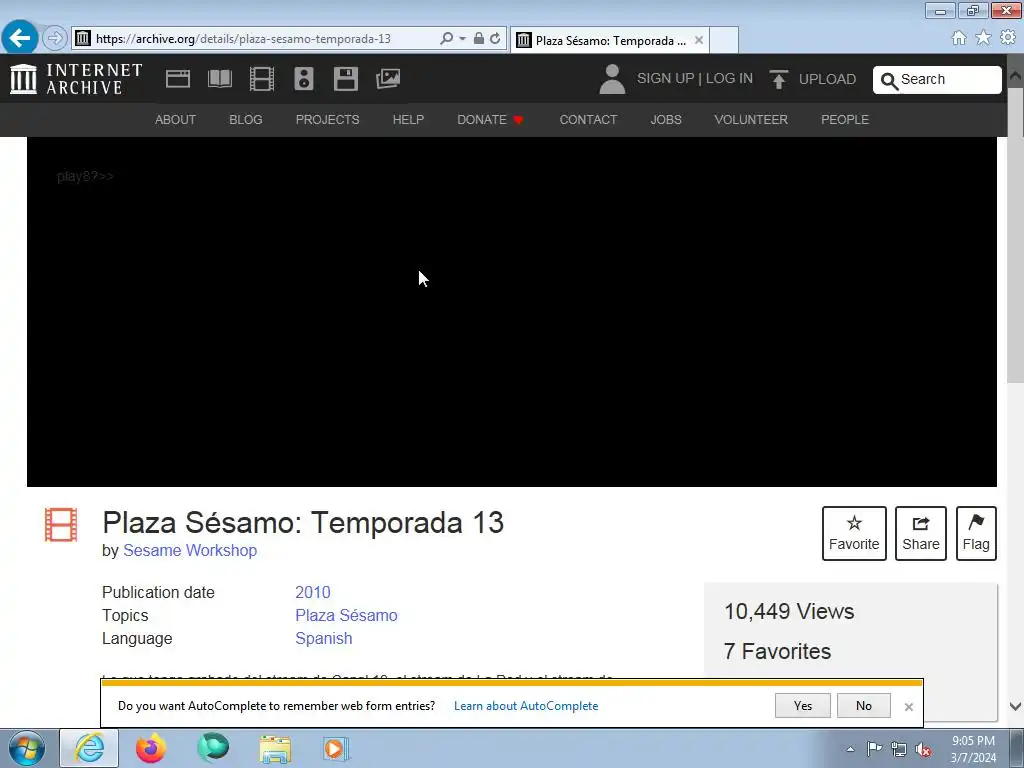Open the PEOPLE menu item

point(844,120)
